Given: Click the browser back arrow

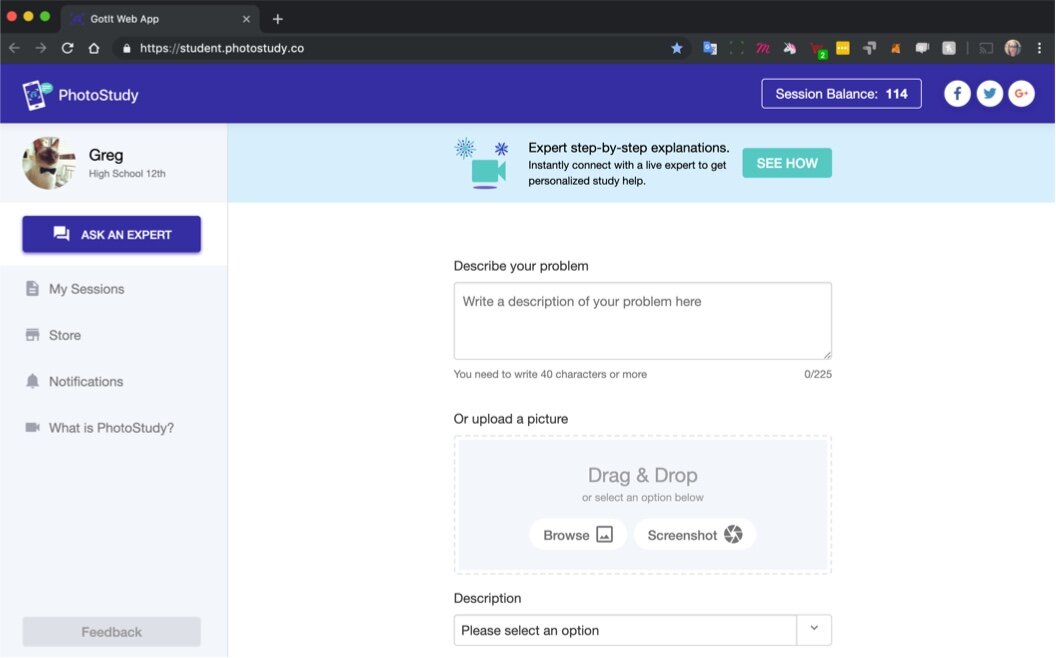Looking at the screenshot, I should (14, 48).
